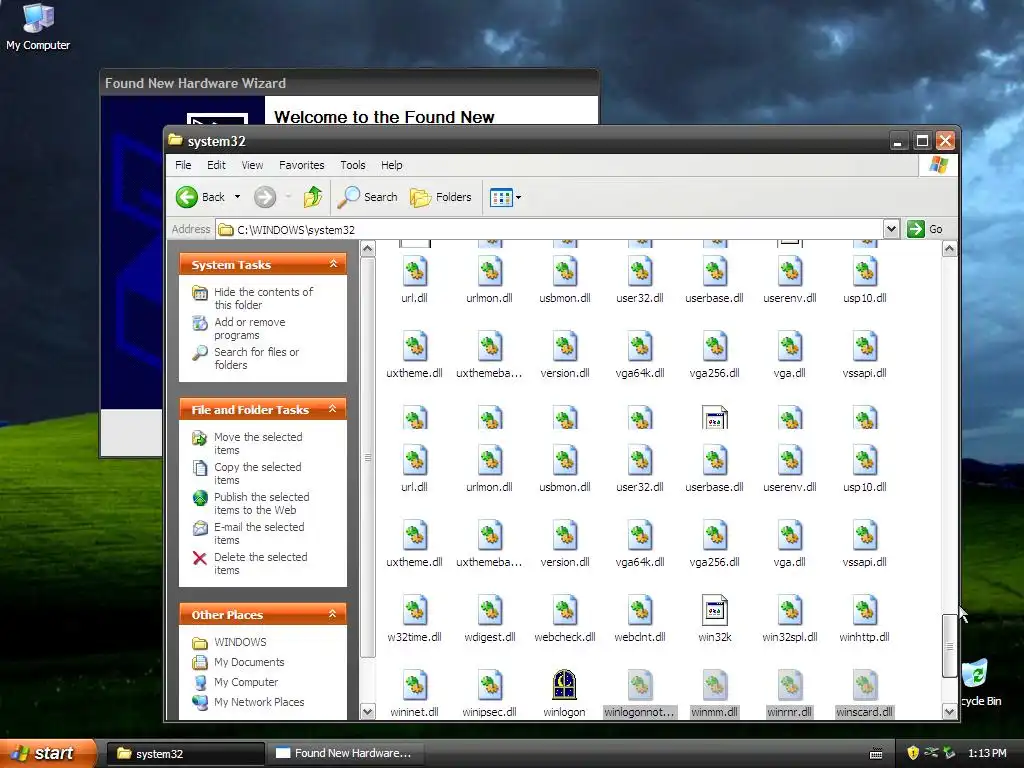Click Search for files or folders link
Screen dimensions: 1024x768
pos(256,359)
